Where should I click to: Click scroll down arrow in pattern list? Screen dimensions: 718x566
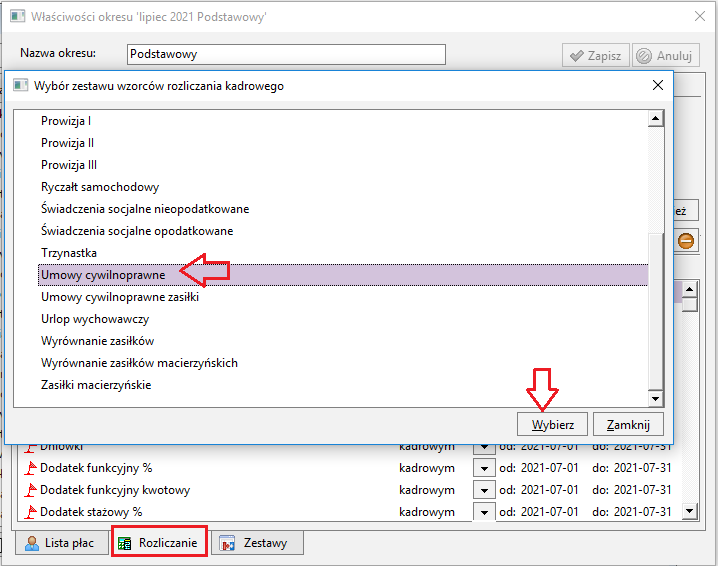[656, 399]
